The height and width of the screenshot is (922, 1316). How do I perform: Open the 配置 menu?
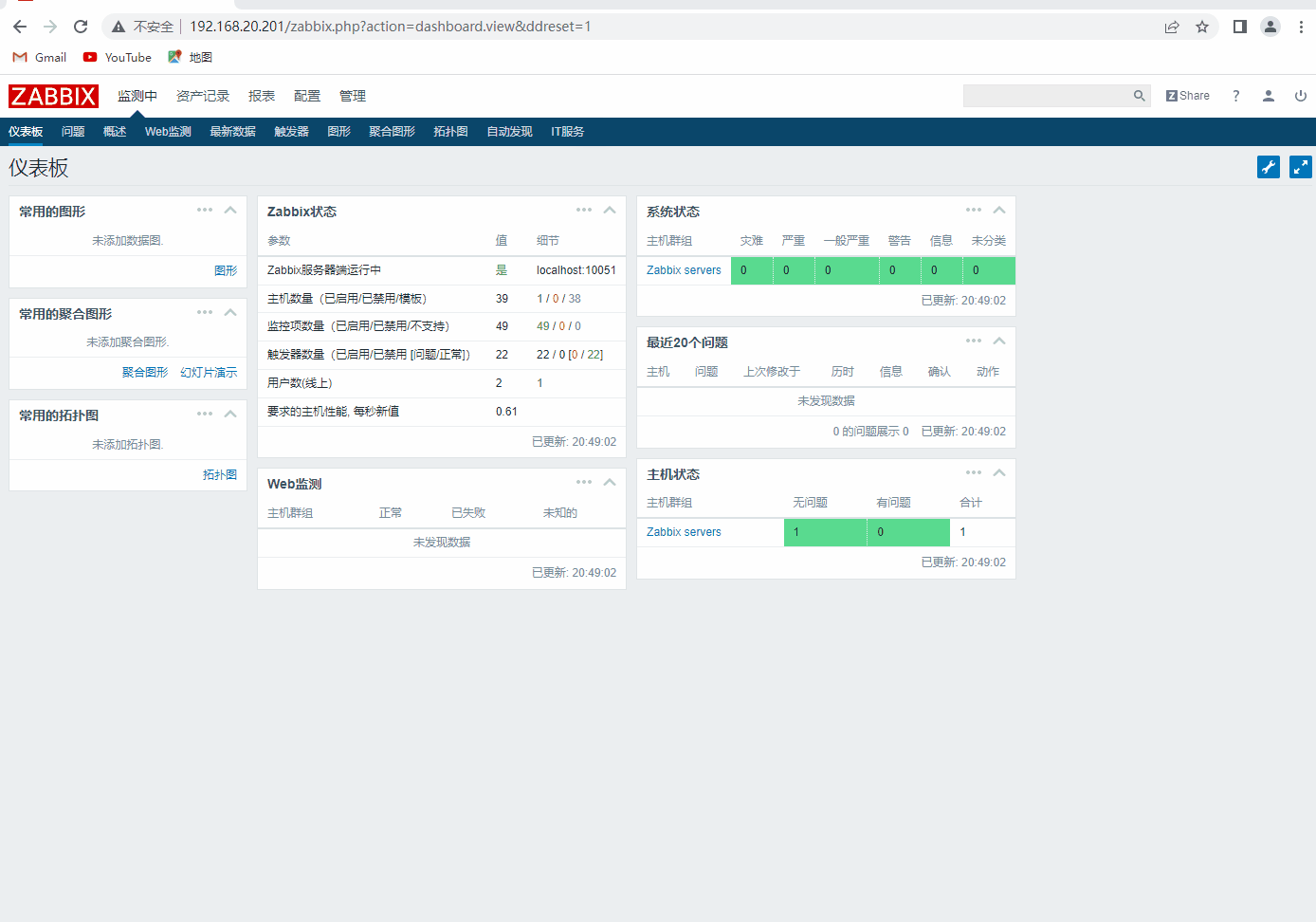[x=307, y=95]
